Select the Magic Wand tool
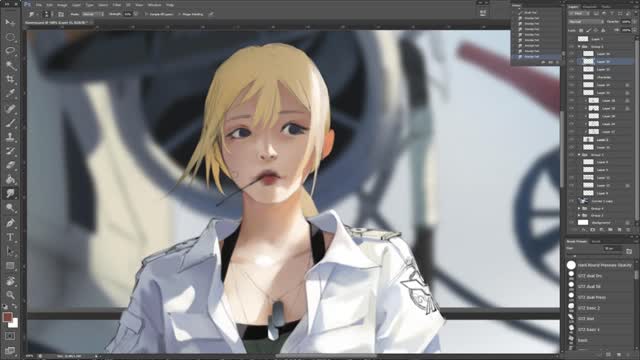 pos(10,65)
